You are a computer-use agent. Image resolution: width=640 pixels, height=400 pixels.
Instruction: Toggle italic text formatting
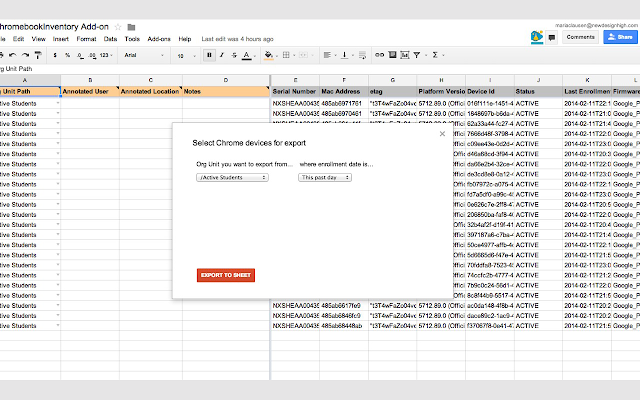222,55
